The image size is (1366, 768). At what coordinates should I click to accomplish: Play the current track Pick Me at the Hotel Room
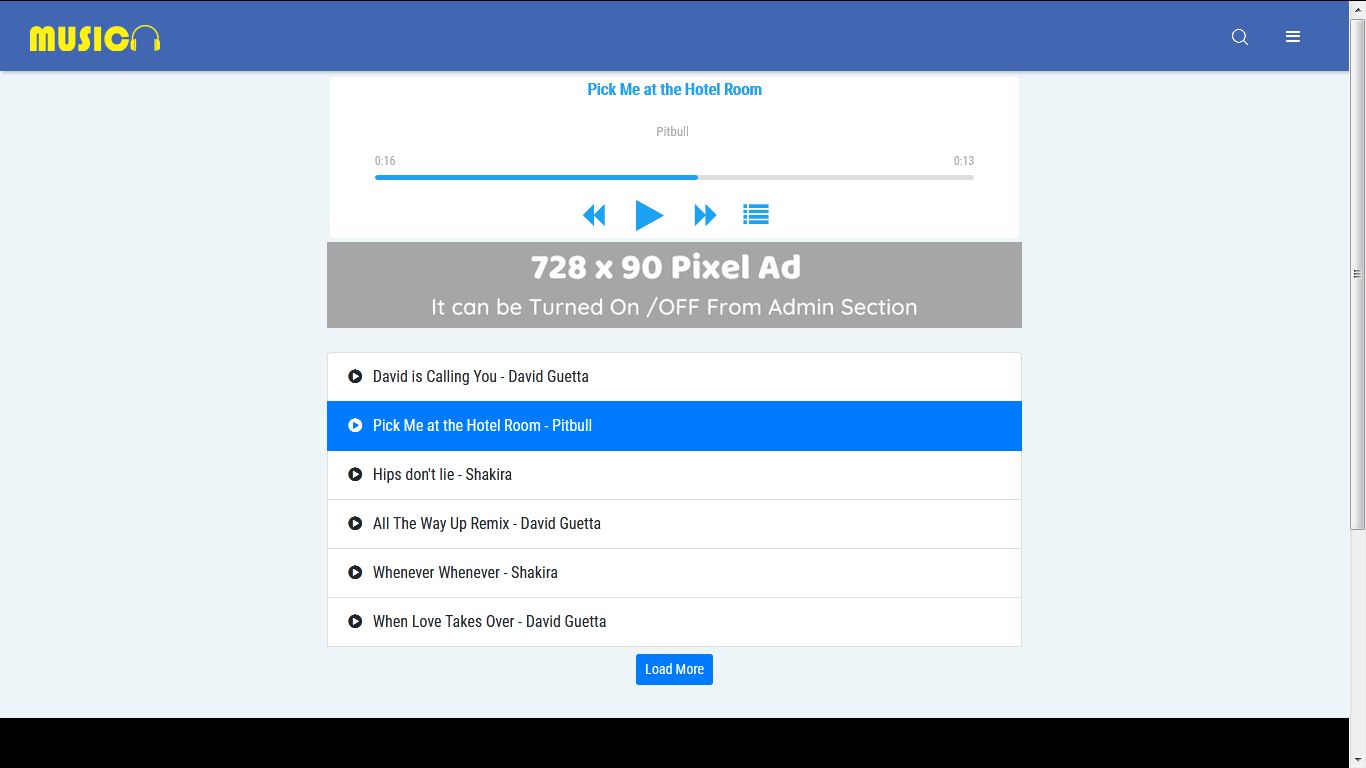point(650,215)
